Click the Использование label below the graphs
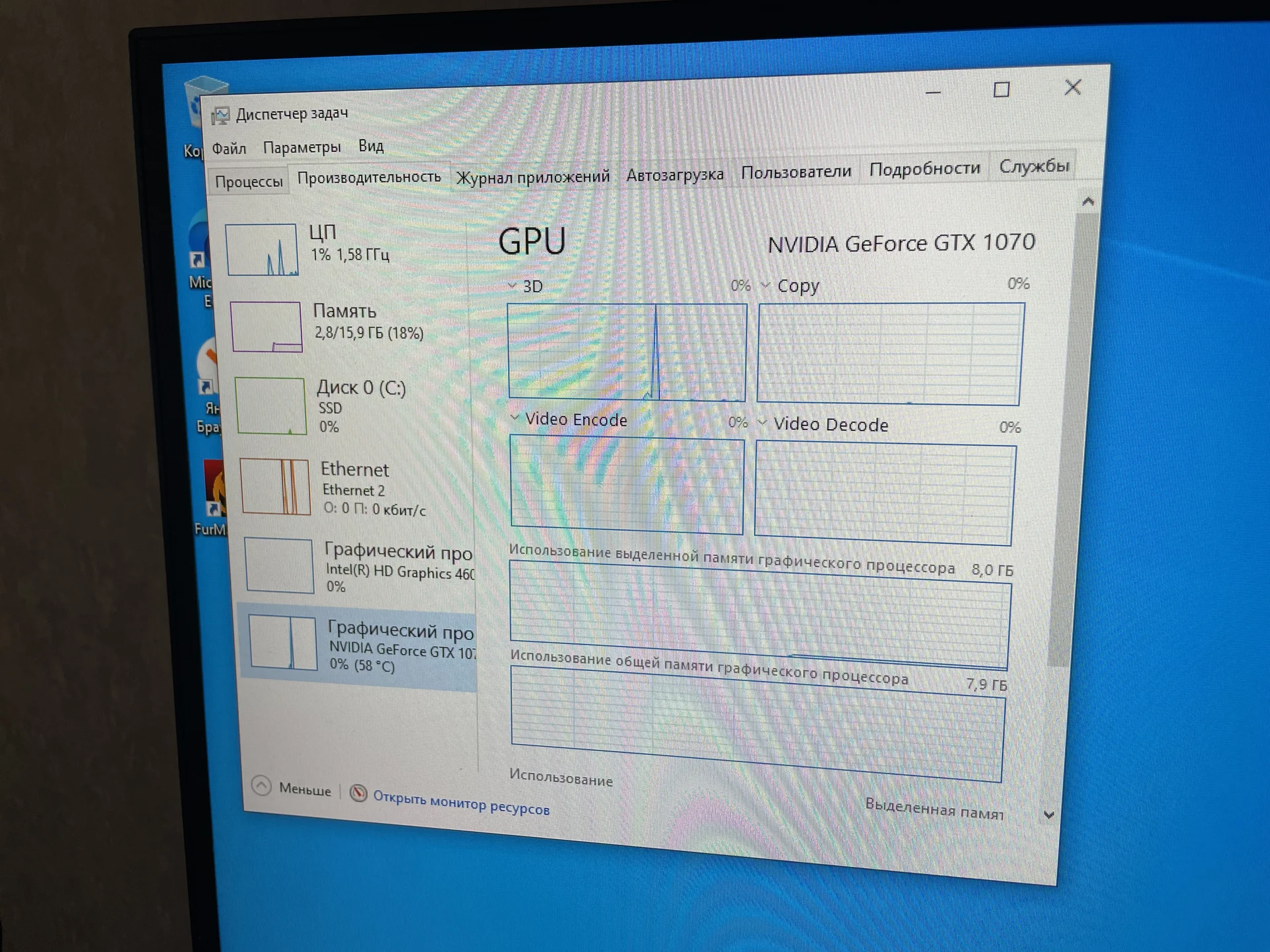Viewport: 1270px width, 952px height. click(x=561, y=777)
